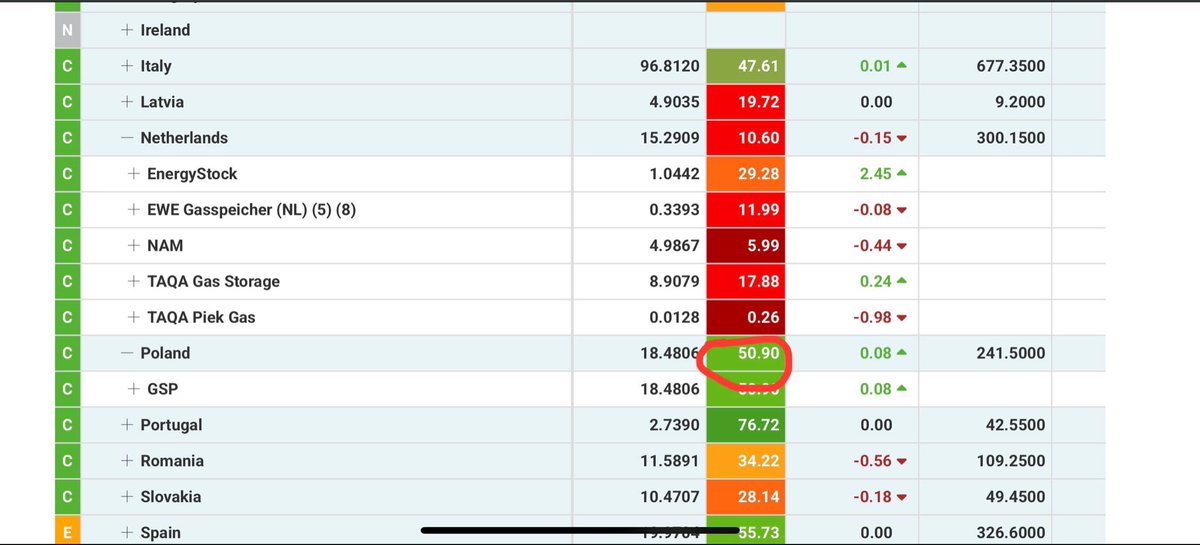
Task: Expand the Spain row
Action: [127, 533]
